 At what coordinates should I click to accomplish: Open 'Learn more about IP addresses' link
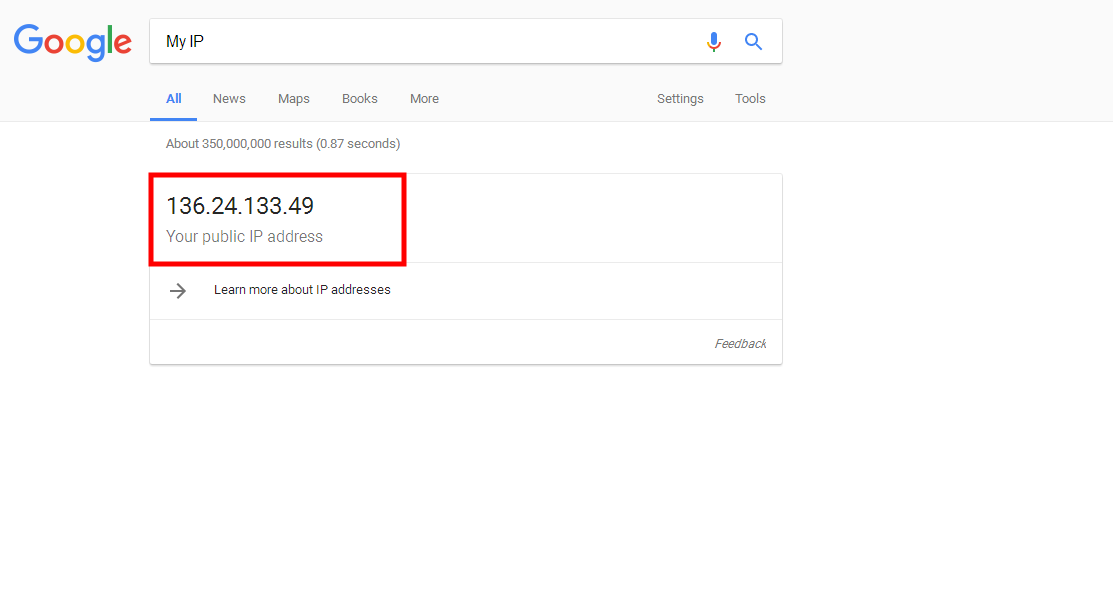pos(302,290)
